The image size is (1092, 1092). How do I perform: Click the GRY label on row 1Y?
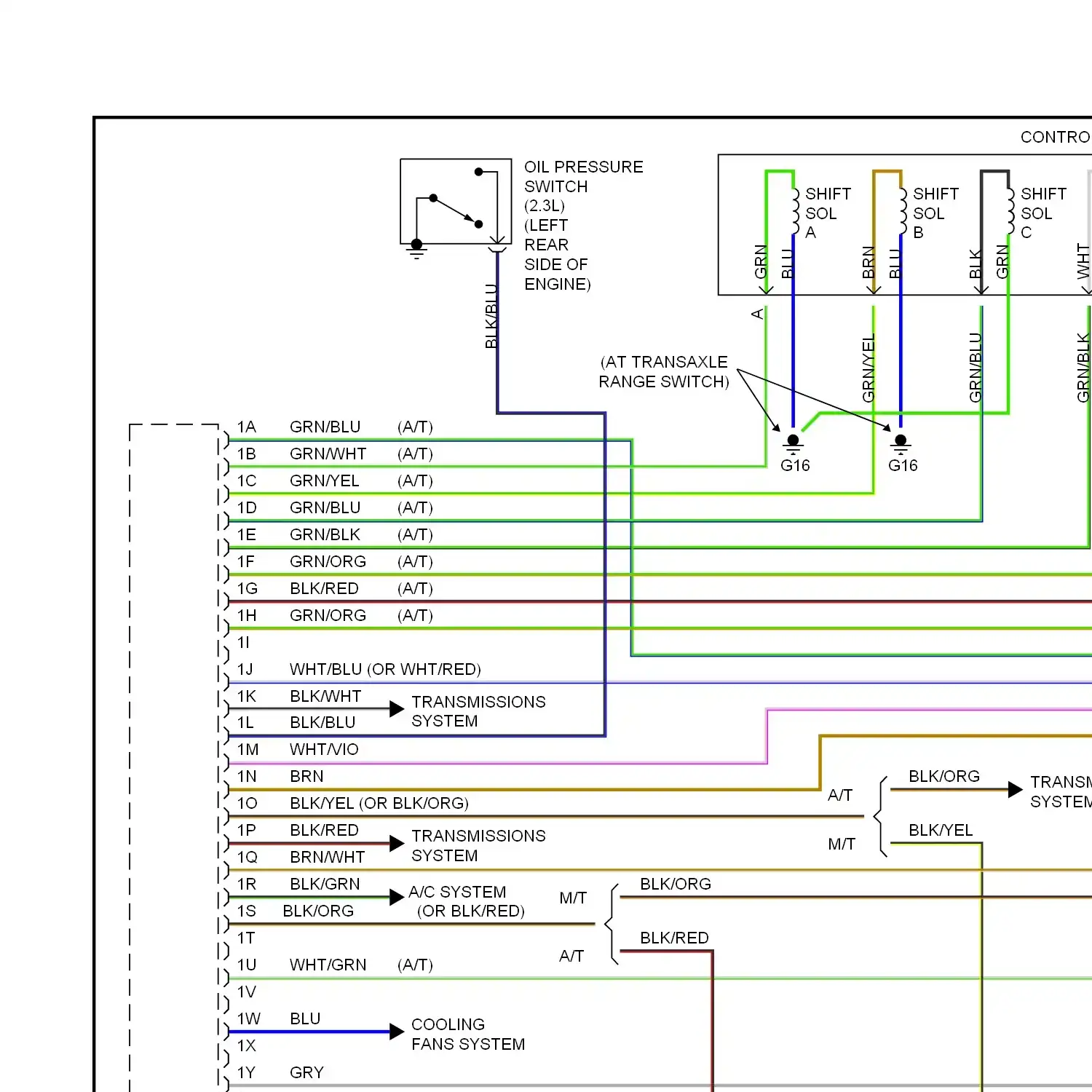click(x=306, y=1073)
